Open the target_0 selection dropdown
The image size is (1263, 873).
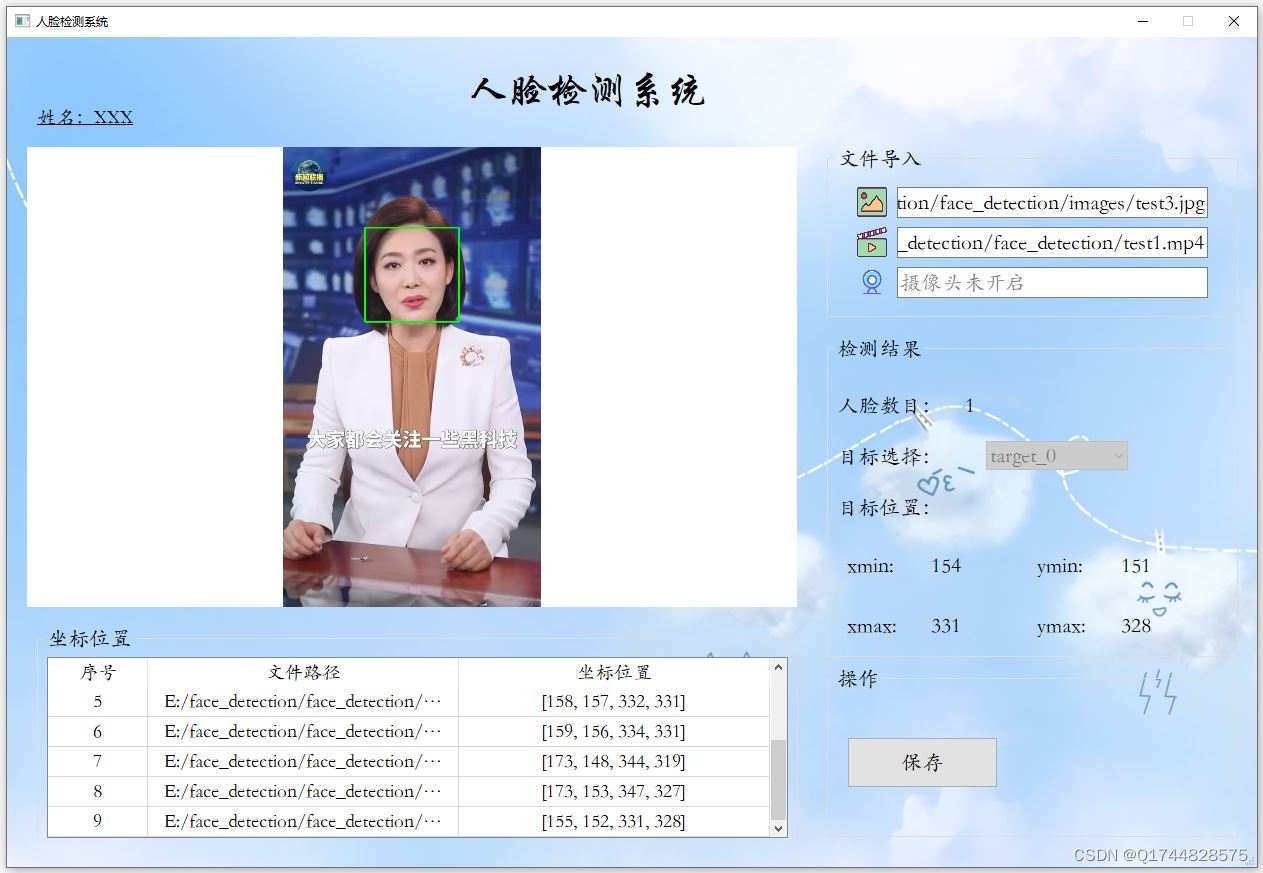1057,456
